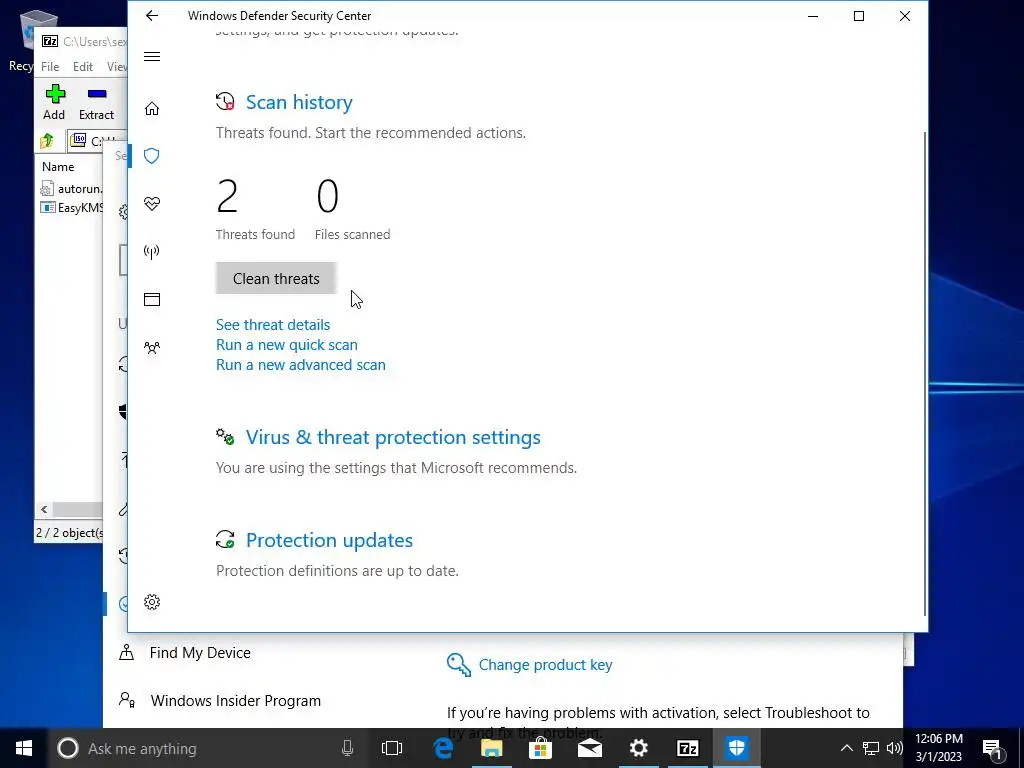The width and height of the screenshot is (1024, 768).
Task: Switch to 7-Zip on the taskbar
Action: [x=688, y=748]
